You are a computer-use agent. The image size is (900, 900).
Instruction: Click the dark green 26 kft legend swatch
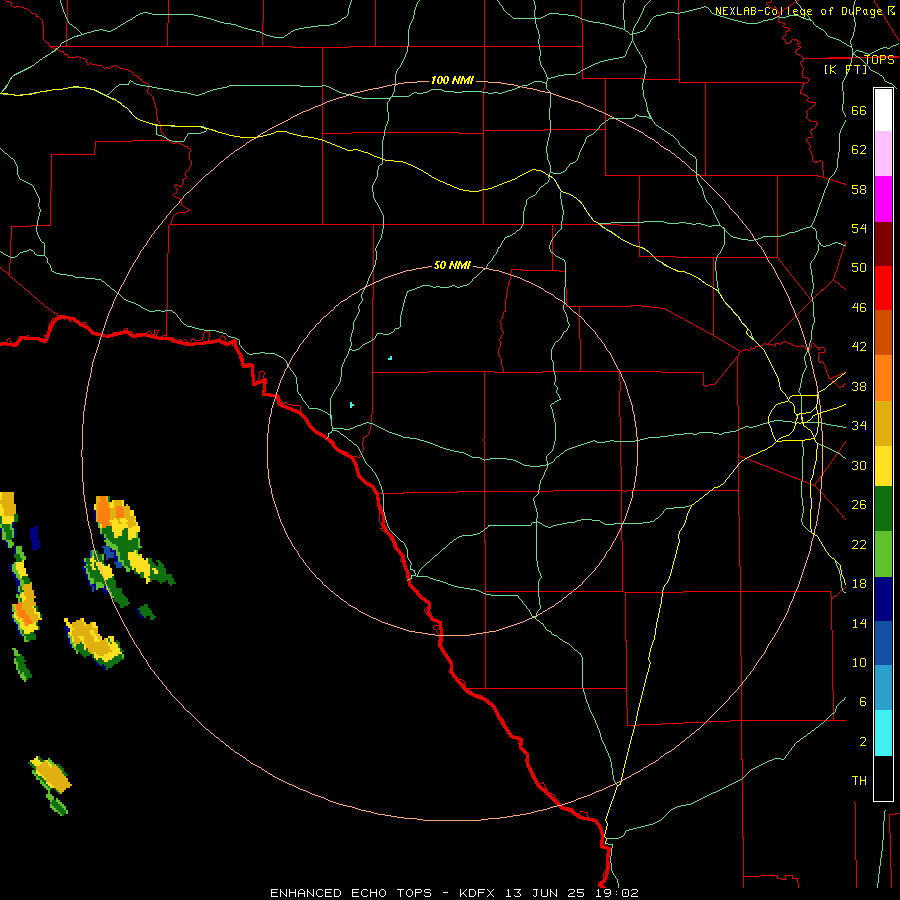coord(883,509)
